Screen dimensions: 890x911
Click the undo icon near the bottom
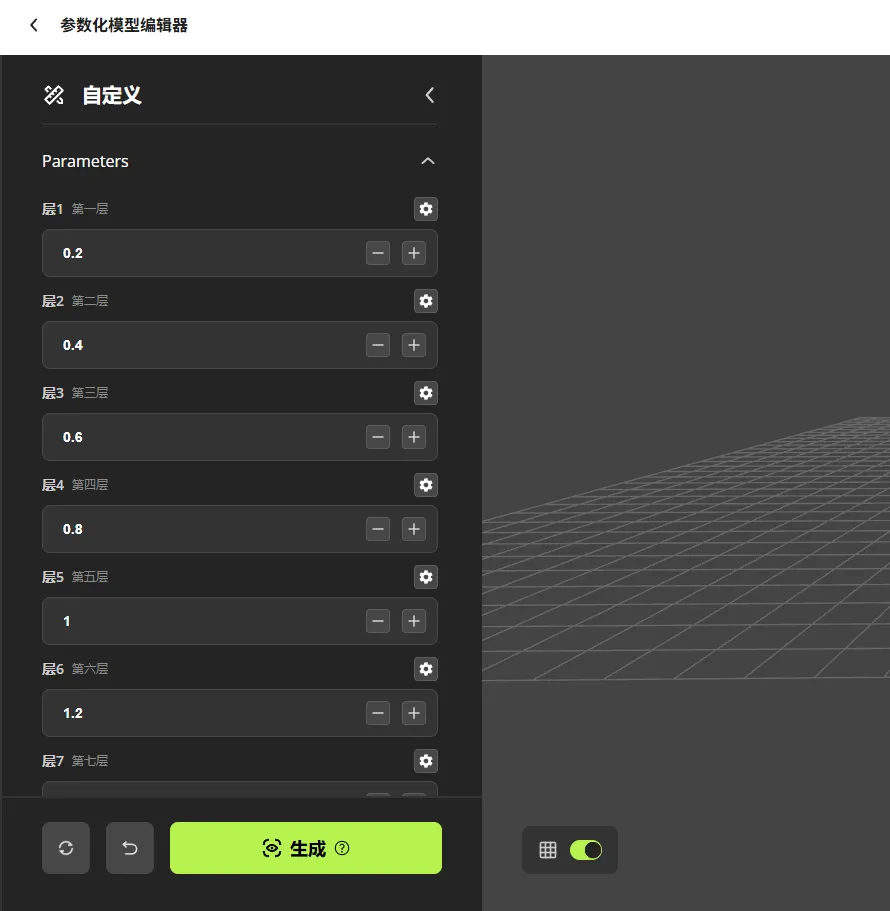129,847
